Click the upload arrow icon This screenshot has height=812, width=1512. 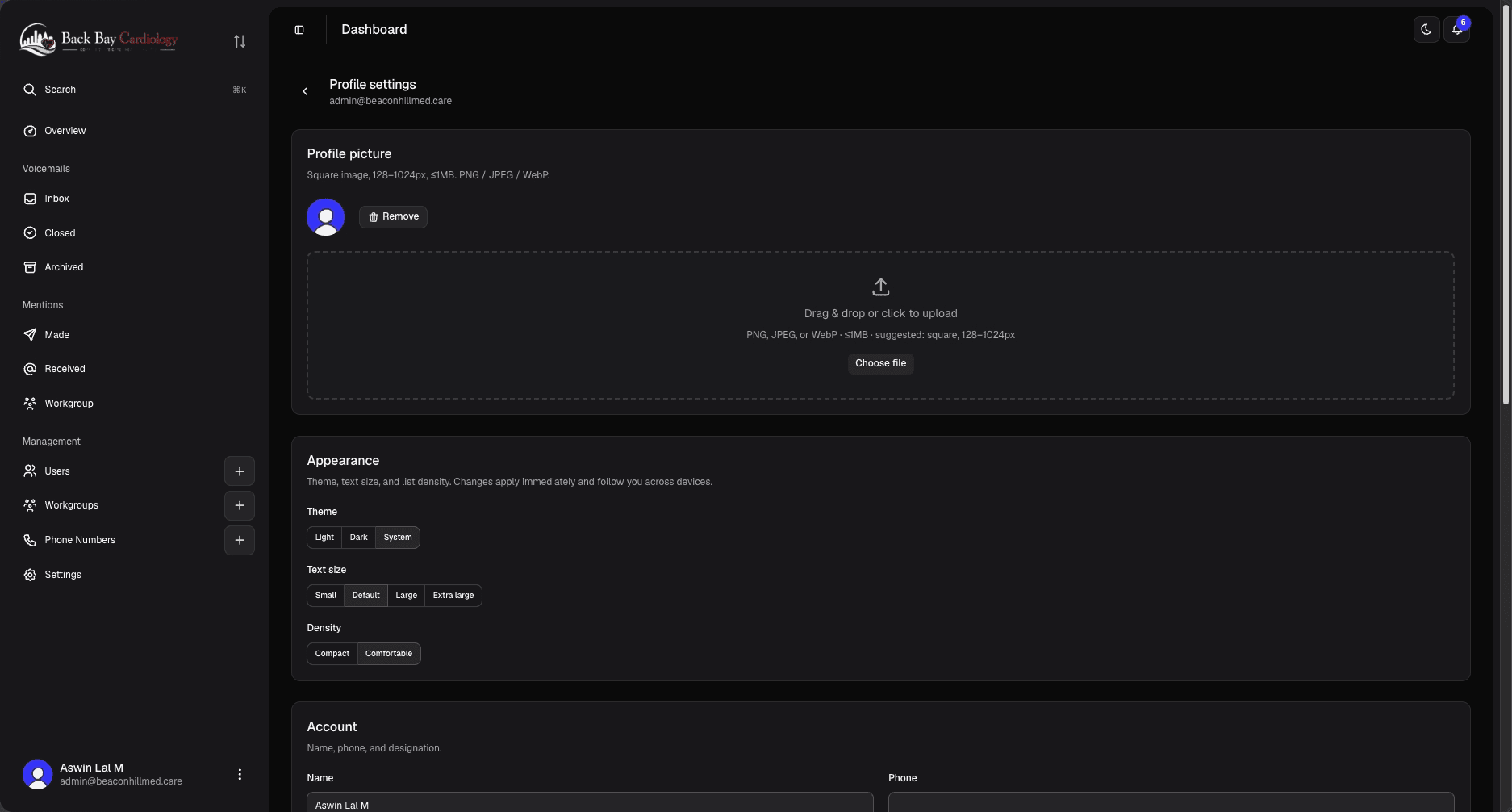pyautogui.click(x=880, y=287)
